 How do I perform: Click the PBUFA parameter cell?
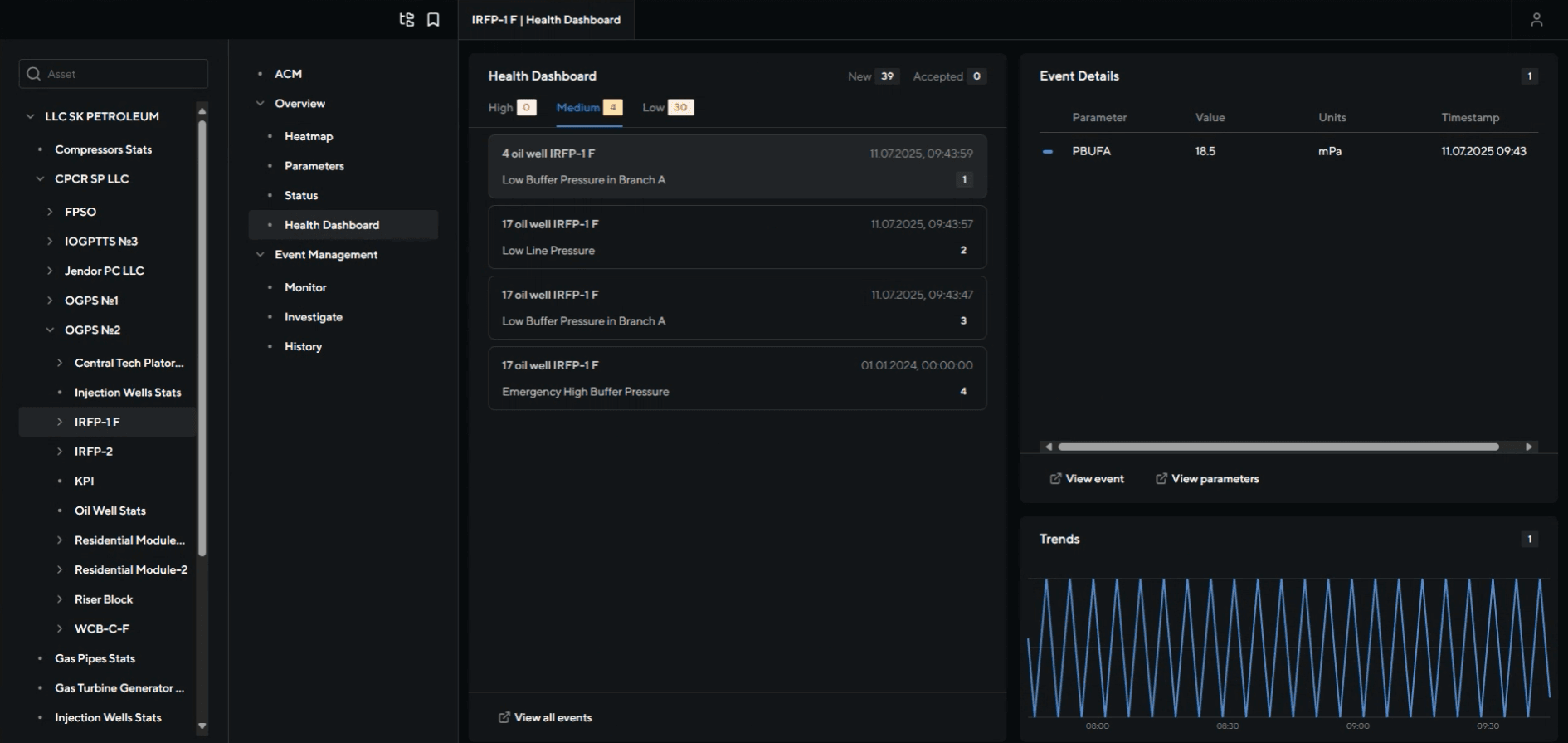tap(1091, 151)
